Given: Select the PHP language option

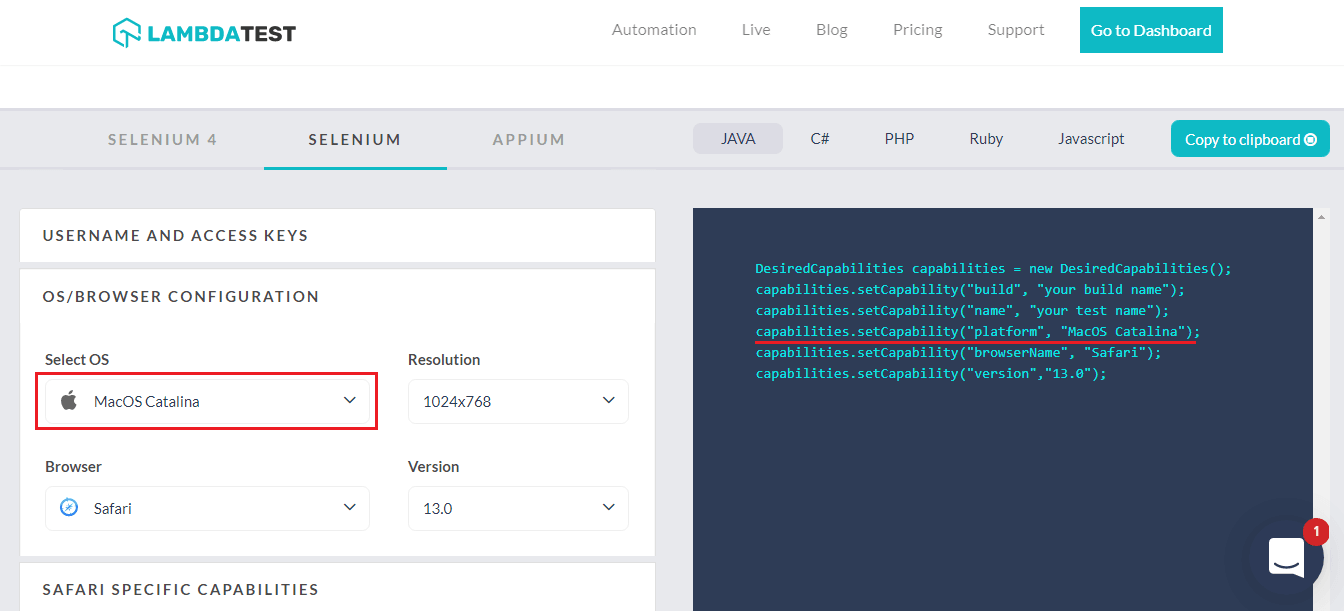Looking at the screenshot, I should 899,139.
